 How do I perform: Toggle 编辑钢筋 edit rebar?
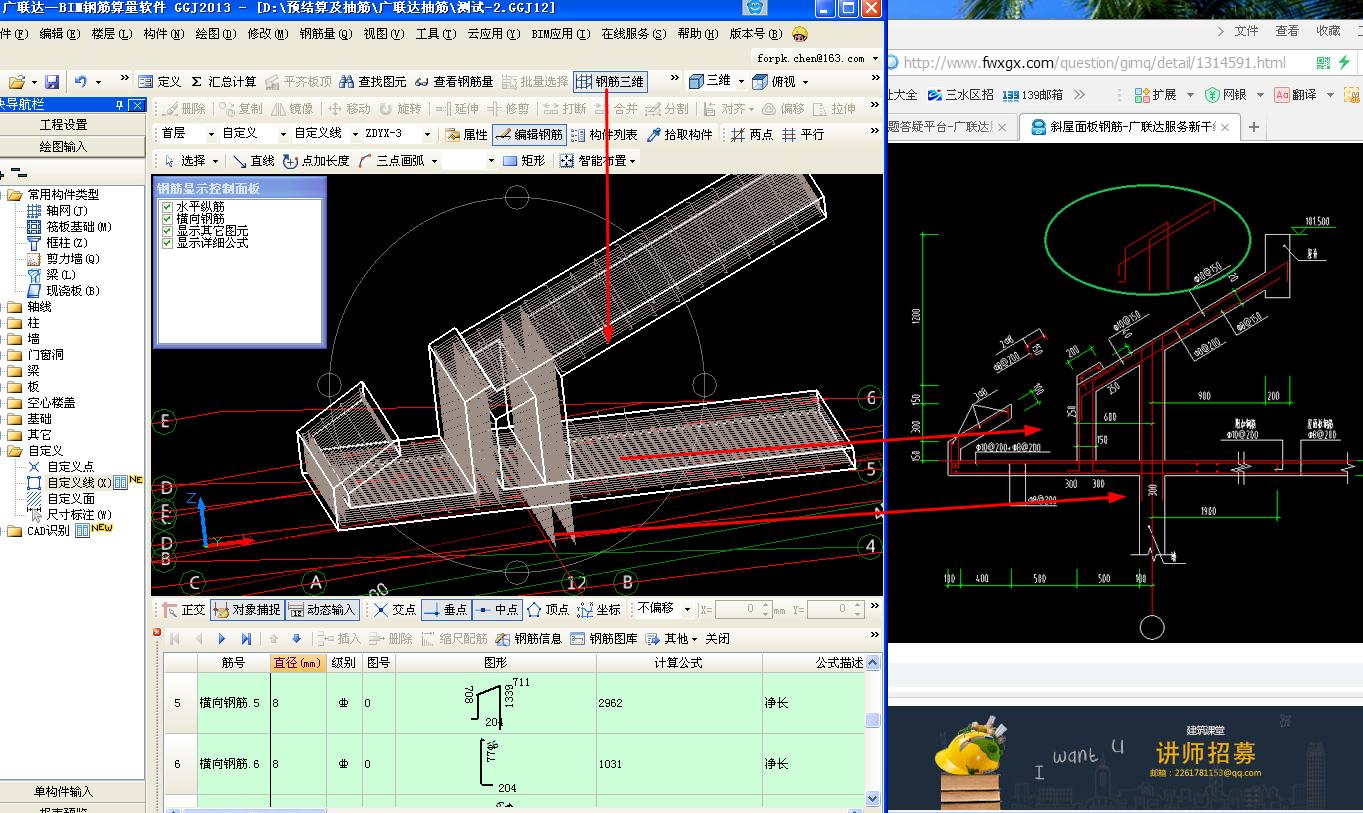(x=529, y=134)
